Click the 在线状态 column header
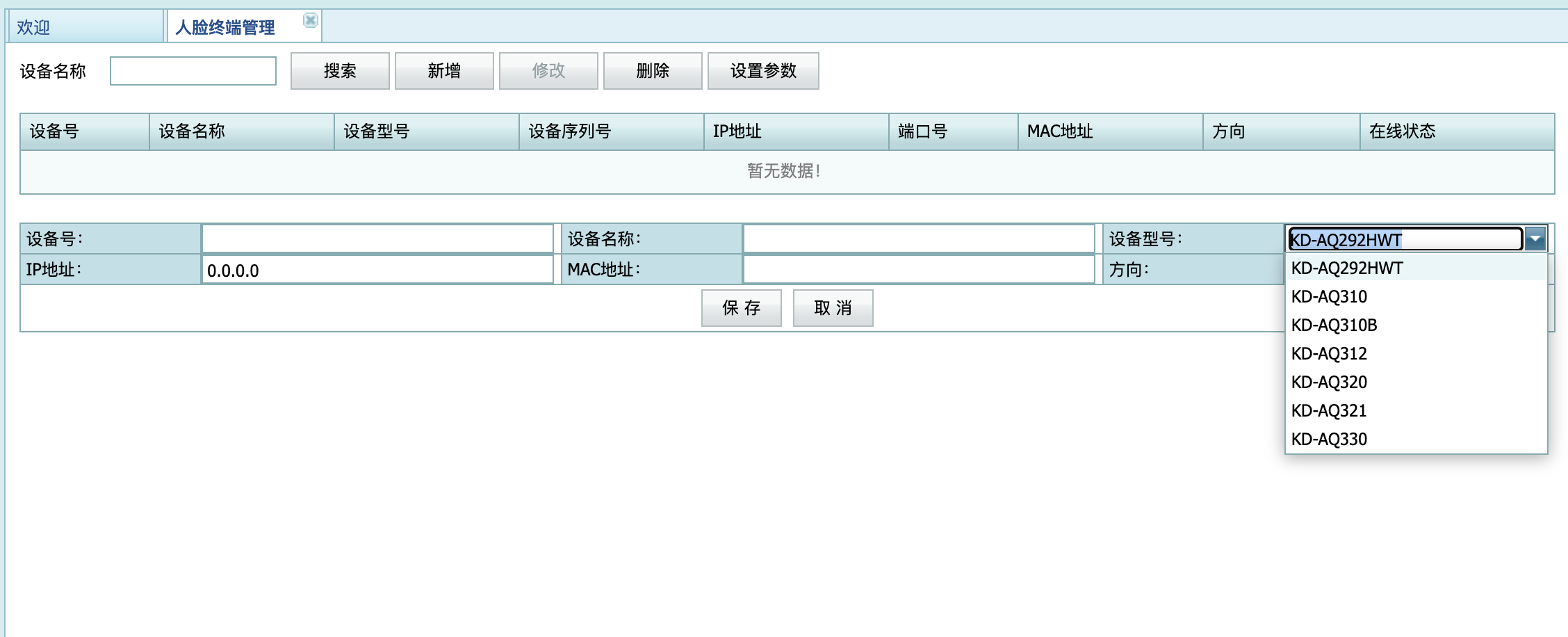Screen dimensions: 1568x637 1457,131
